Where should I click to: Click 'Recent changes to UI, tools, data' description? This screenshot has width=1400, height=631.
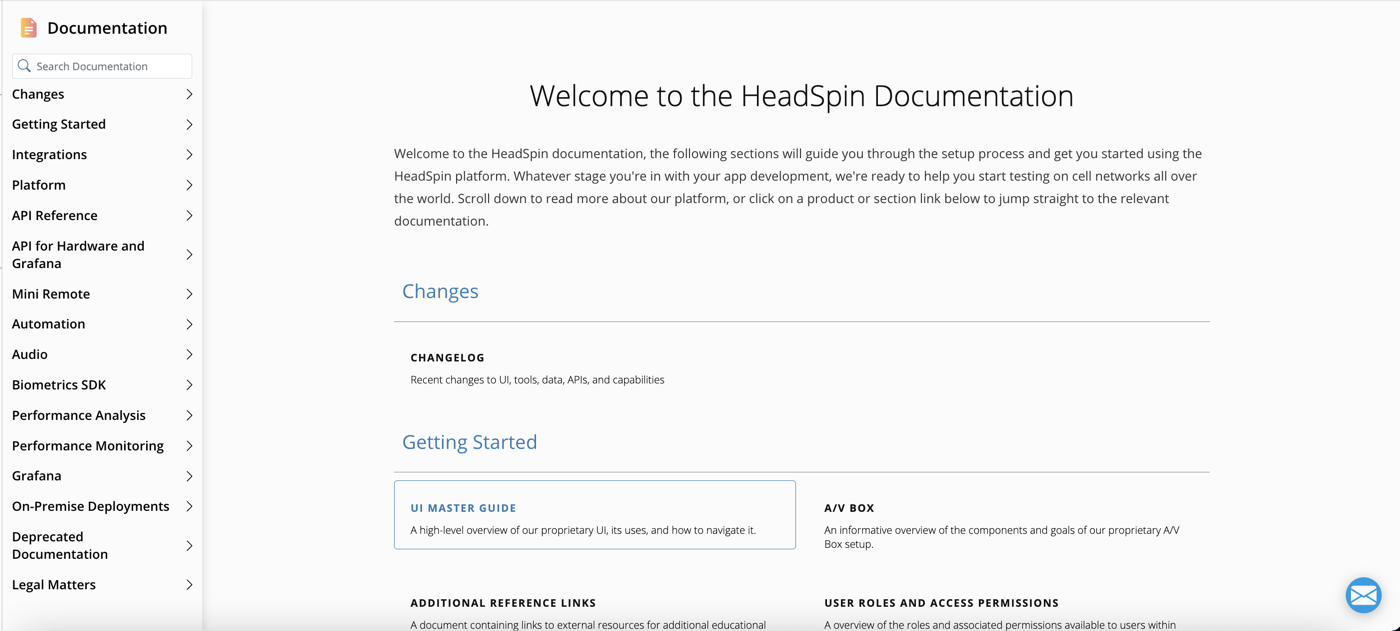537,380
